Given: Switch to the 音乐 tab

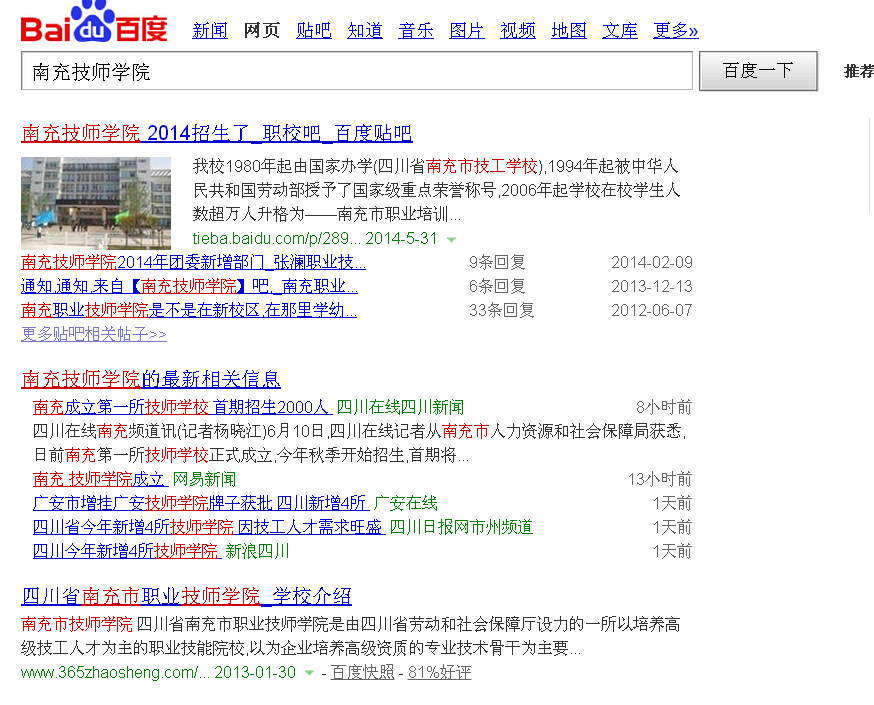Looking at the screenshot, I should 416,30.
